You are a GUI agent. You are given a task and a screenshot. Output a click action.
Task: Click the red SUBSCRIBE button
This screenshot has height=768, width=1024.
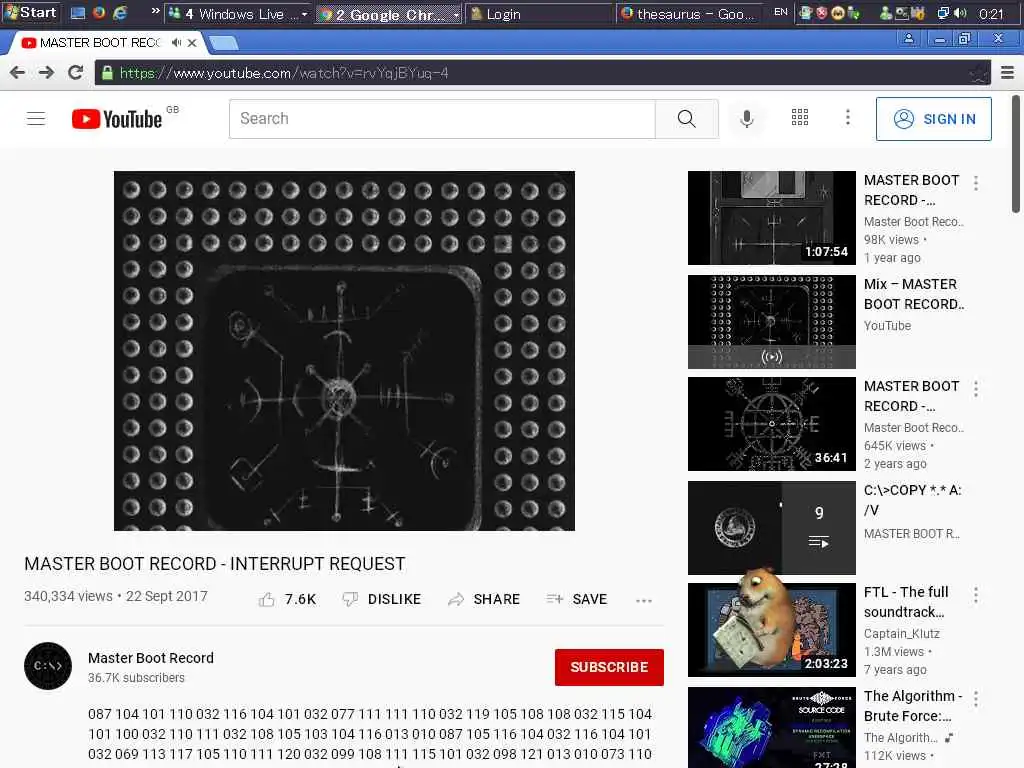609,667
